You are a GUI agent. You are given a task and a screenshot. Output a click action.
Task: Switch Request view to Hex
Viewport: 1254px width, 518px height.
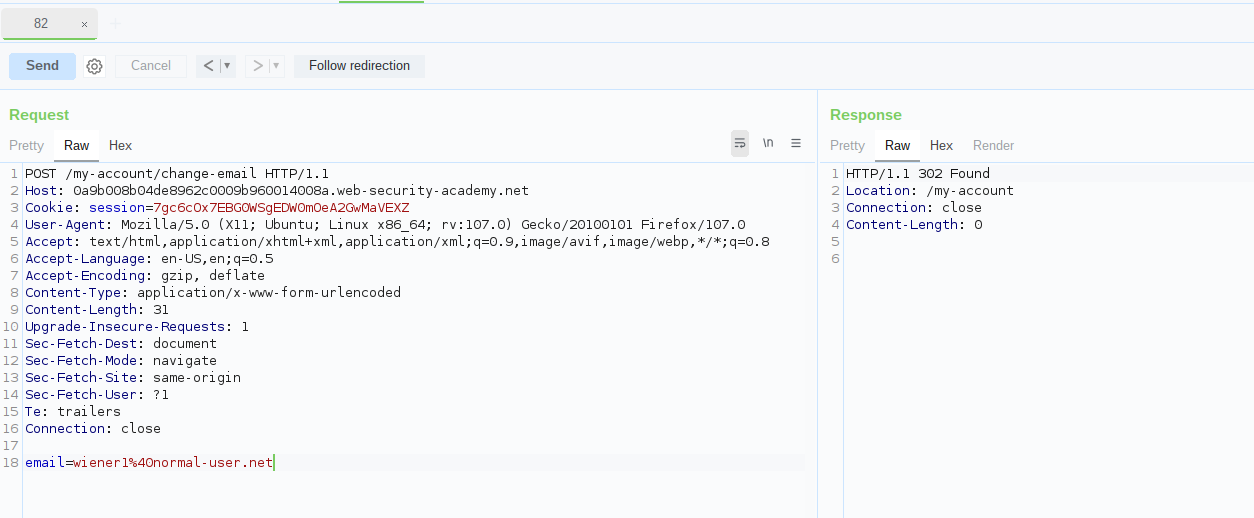click(121, 146)
